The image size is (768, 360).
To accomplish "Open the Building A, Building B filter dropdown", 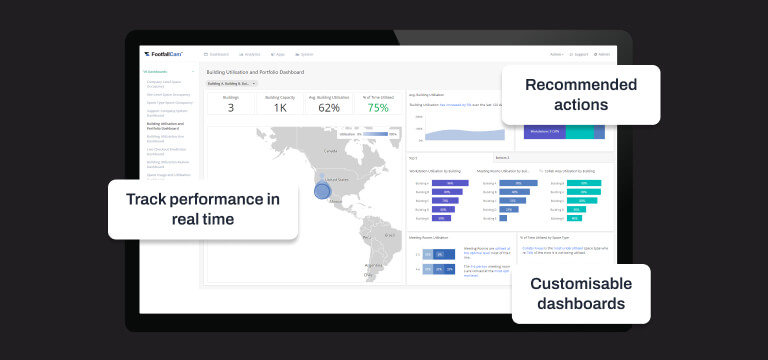I will pos(232,84).
